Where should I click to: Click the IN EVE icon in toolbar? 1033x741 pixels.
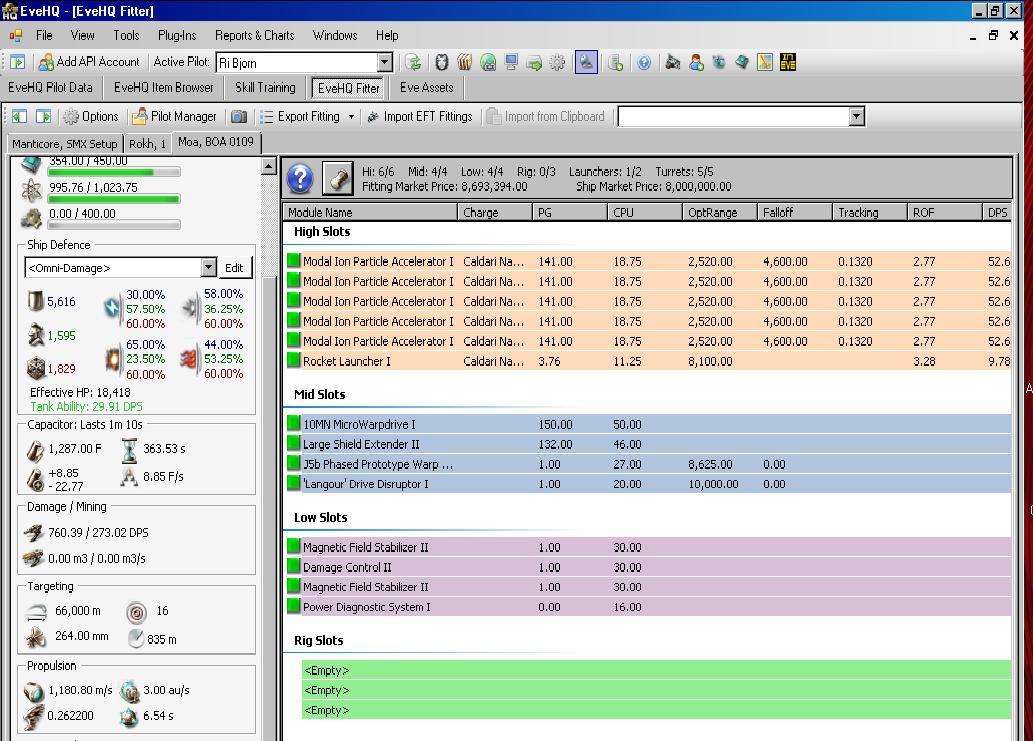pos(787,62)
